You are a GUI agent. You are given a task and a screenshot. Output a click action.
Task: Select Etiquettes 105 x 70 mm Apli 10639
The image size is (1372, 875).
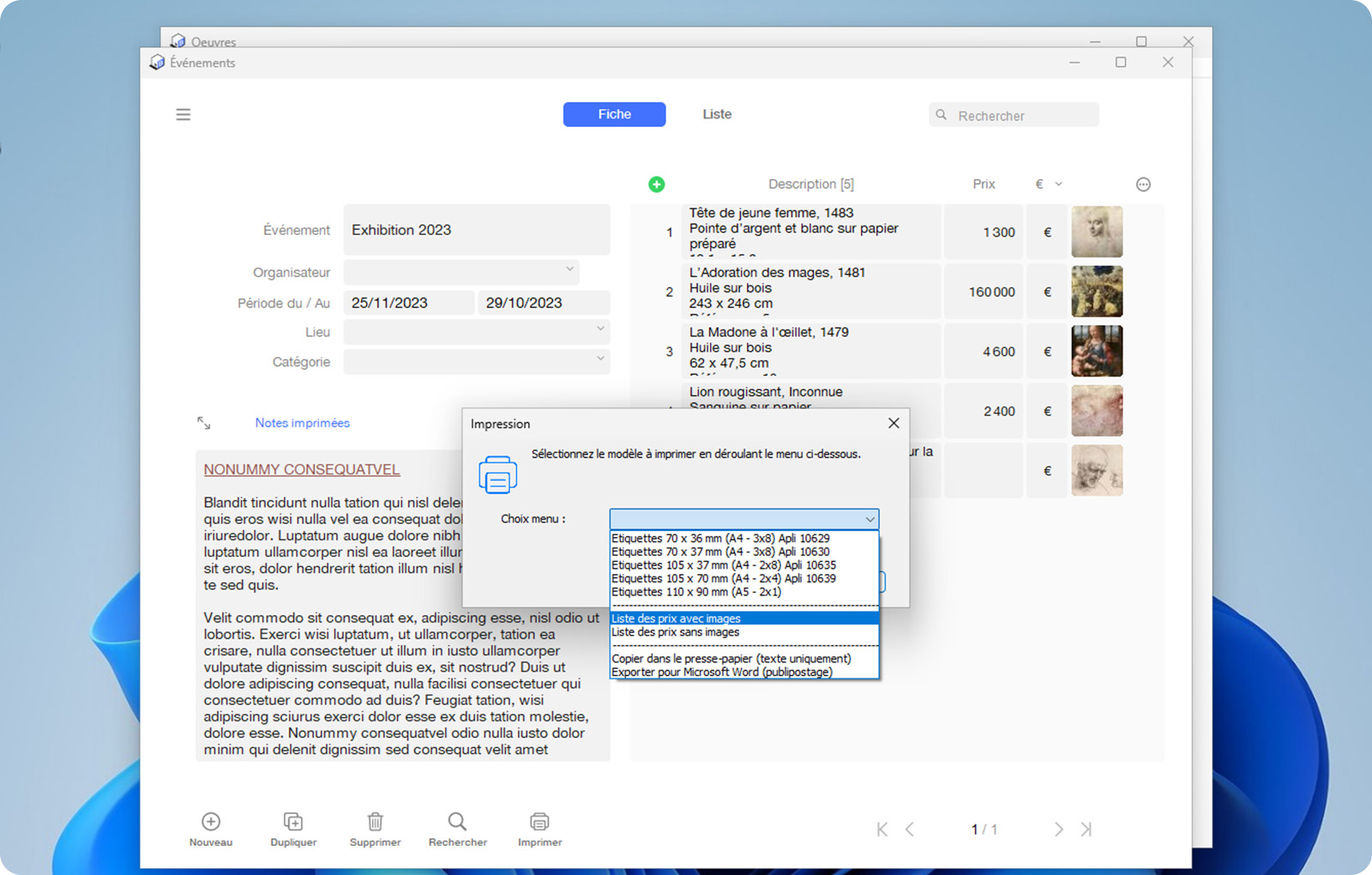(744, 579)
